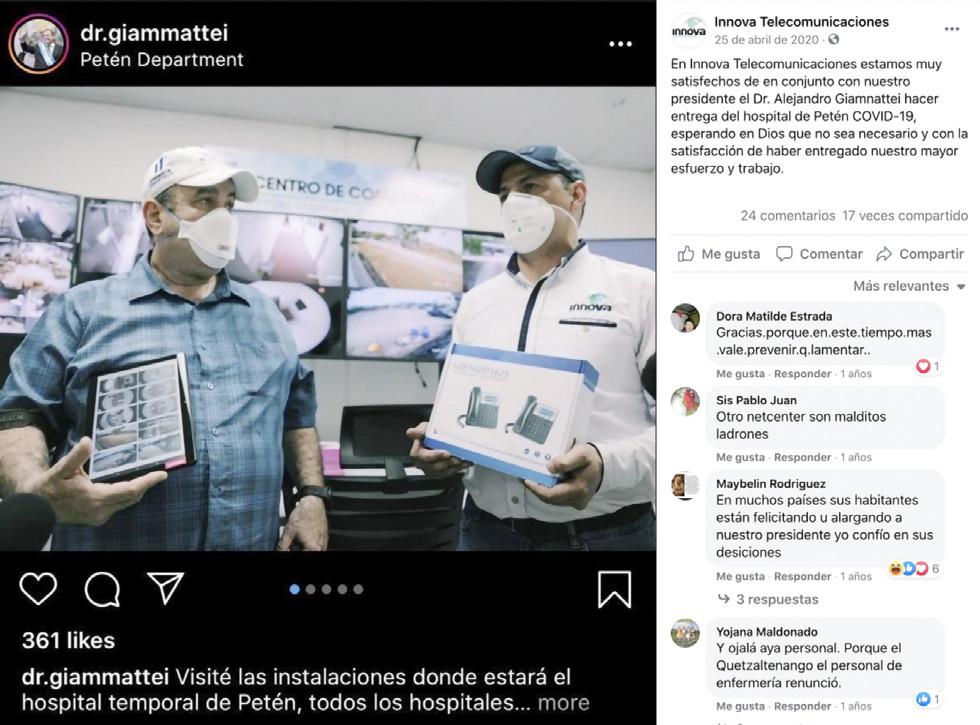Save post using bookmark icon
The width and height of the screenshot is (980, 725).
click(614, 589)
